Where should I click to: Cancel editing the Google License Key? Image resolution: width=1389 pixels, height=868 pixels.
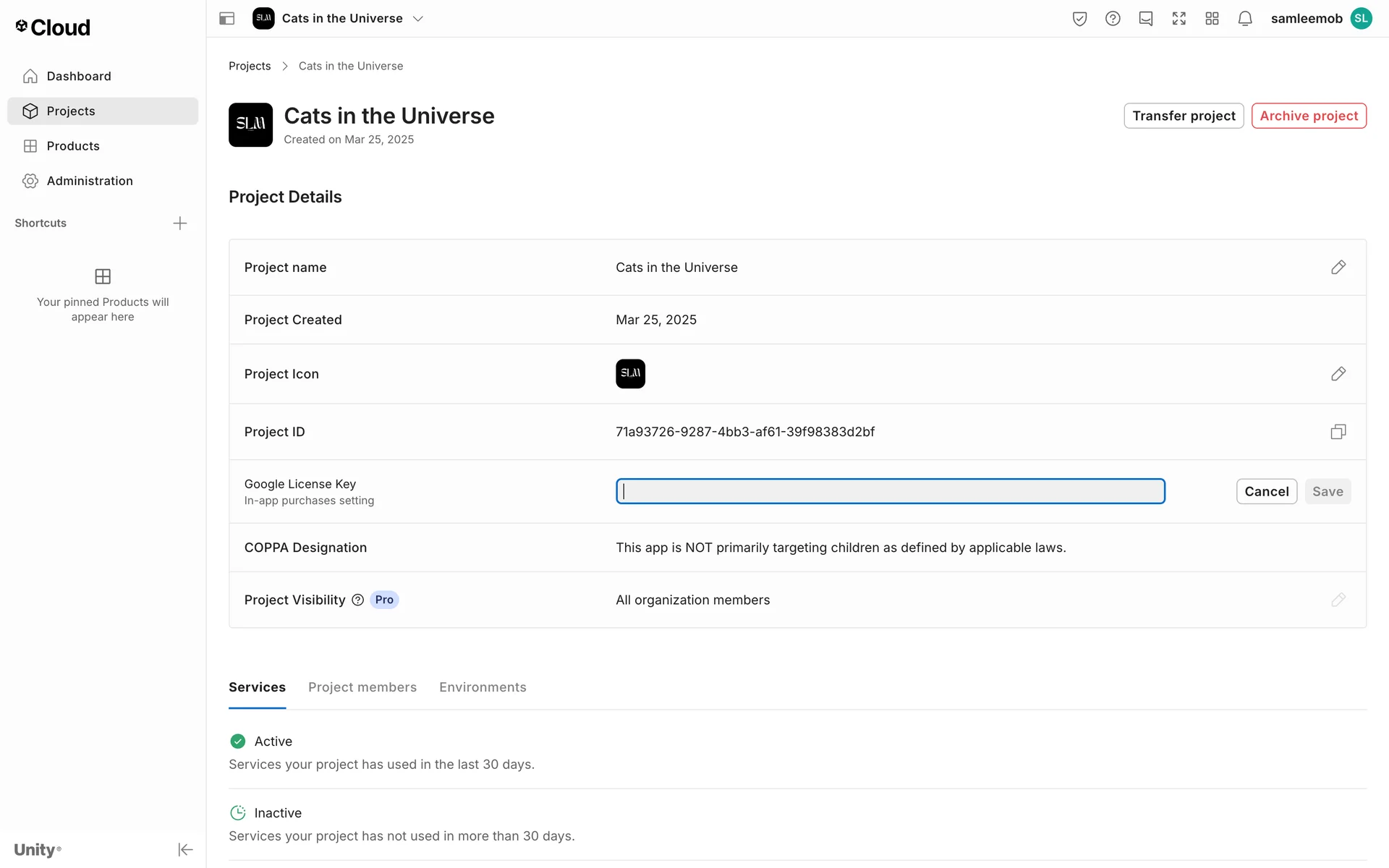pyautogui.click(x=1266, y=491)
